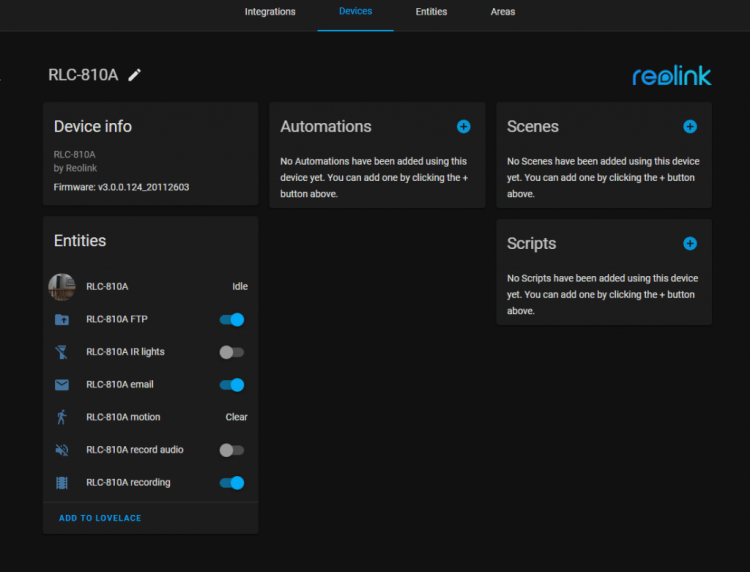
Task: Click the Automations card heading
Action: click(326, 126)
